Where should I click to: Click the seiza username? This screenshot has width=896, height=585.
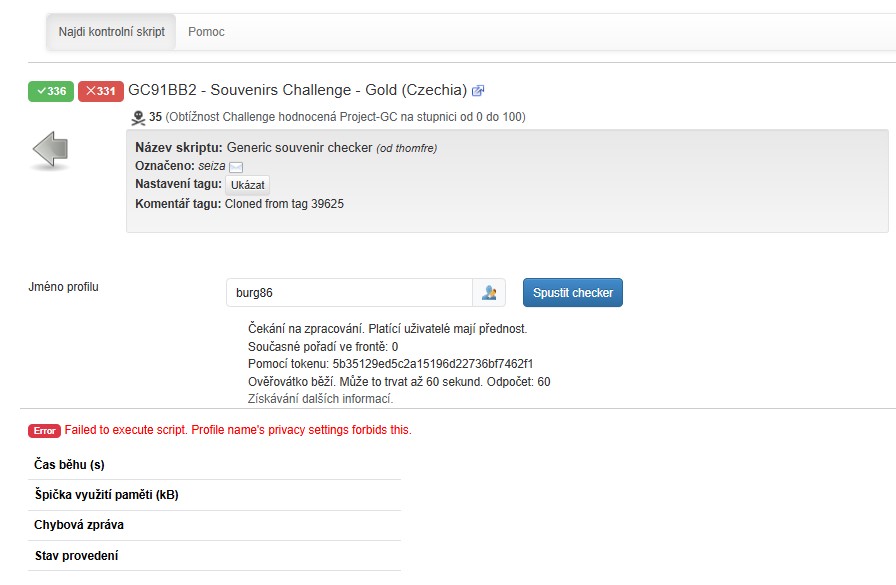click(x=212, y=166)
